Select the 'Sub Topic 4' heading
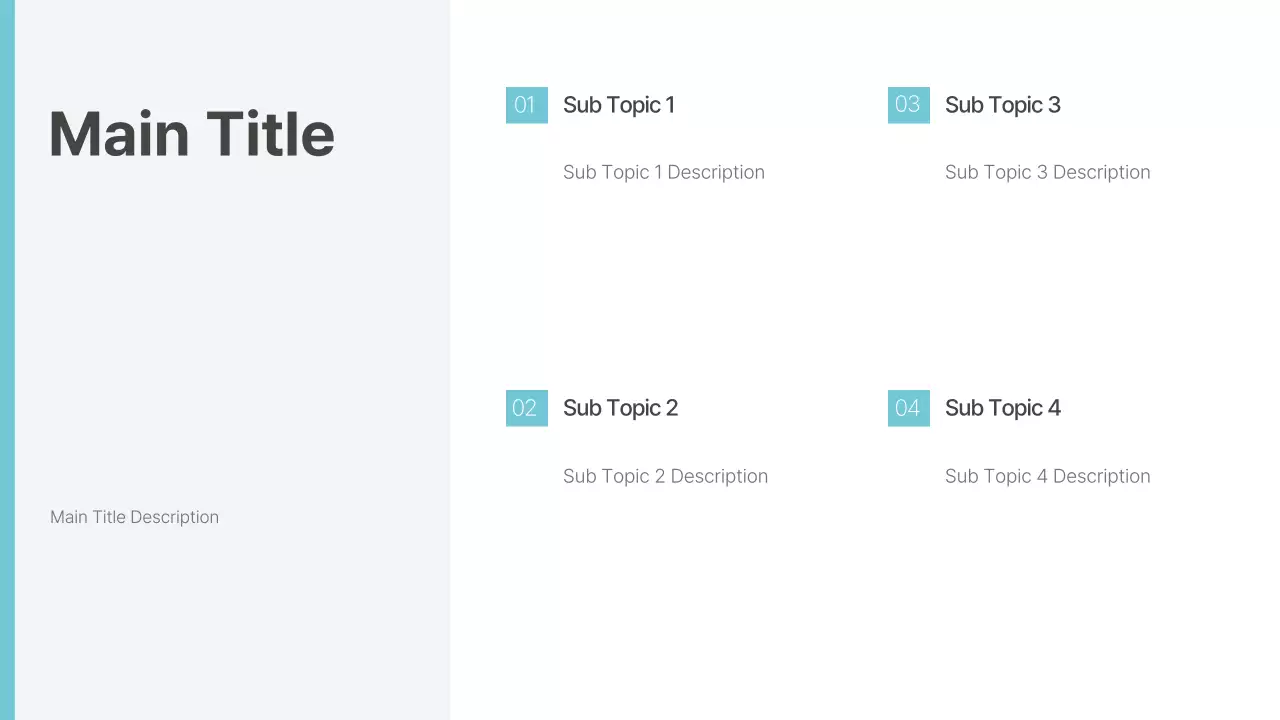Image resolution: width=1280 pixels, height=720 pixels. (x=1002, y=408)
